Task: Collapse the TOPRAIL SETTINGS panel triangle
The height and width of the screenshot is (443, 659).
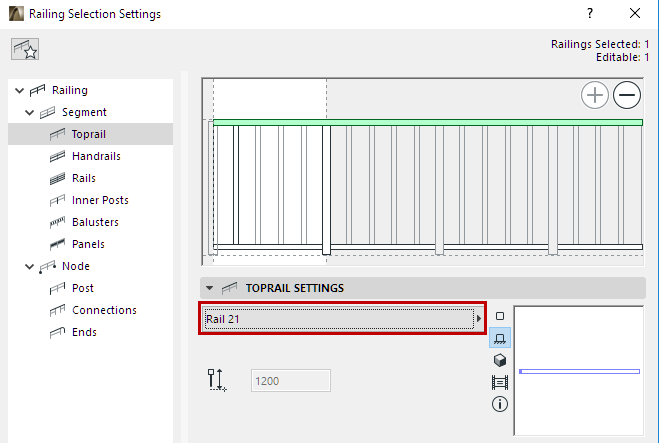Action: point(209,288)
